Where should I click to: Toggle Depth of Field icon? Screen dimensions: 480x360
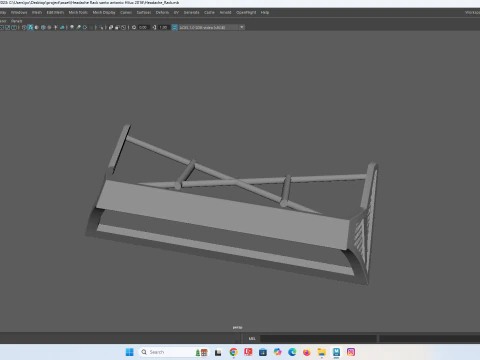tap(92, 27)
